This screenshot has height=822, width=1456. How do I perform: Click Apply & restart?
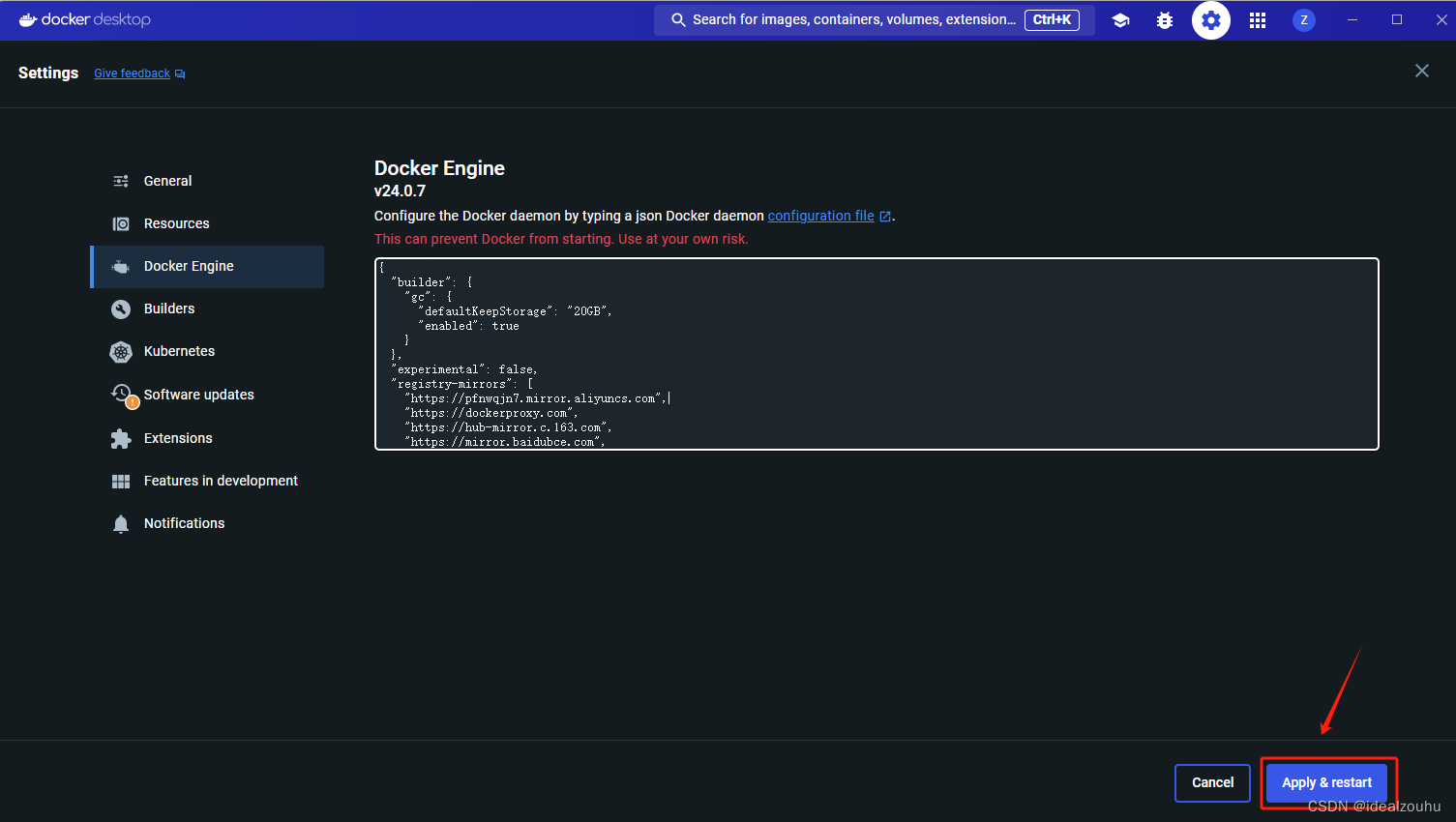[1327, 782]
